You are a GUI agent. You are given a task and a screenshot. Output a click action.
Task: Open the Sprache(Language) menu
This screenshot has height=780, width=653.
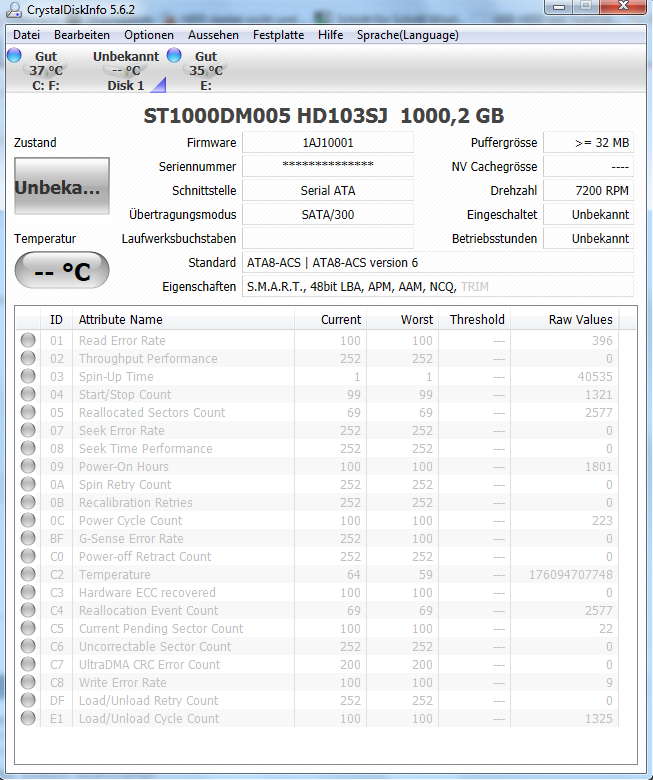pyautogui.click(x=407, y=35)
